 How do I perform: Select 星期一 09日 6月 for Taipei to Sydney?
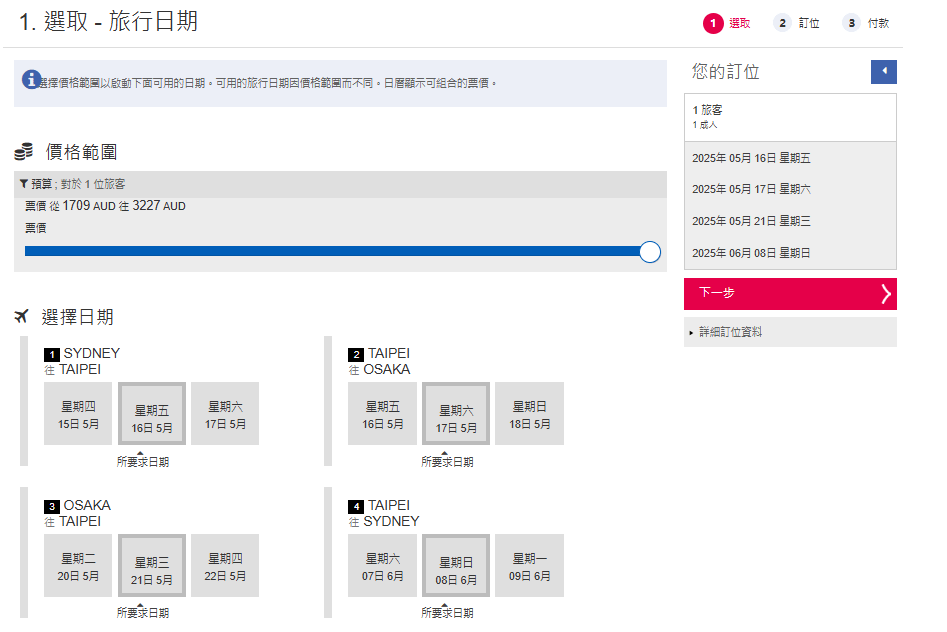[x=529, y=566]
